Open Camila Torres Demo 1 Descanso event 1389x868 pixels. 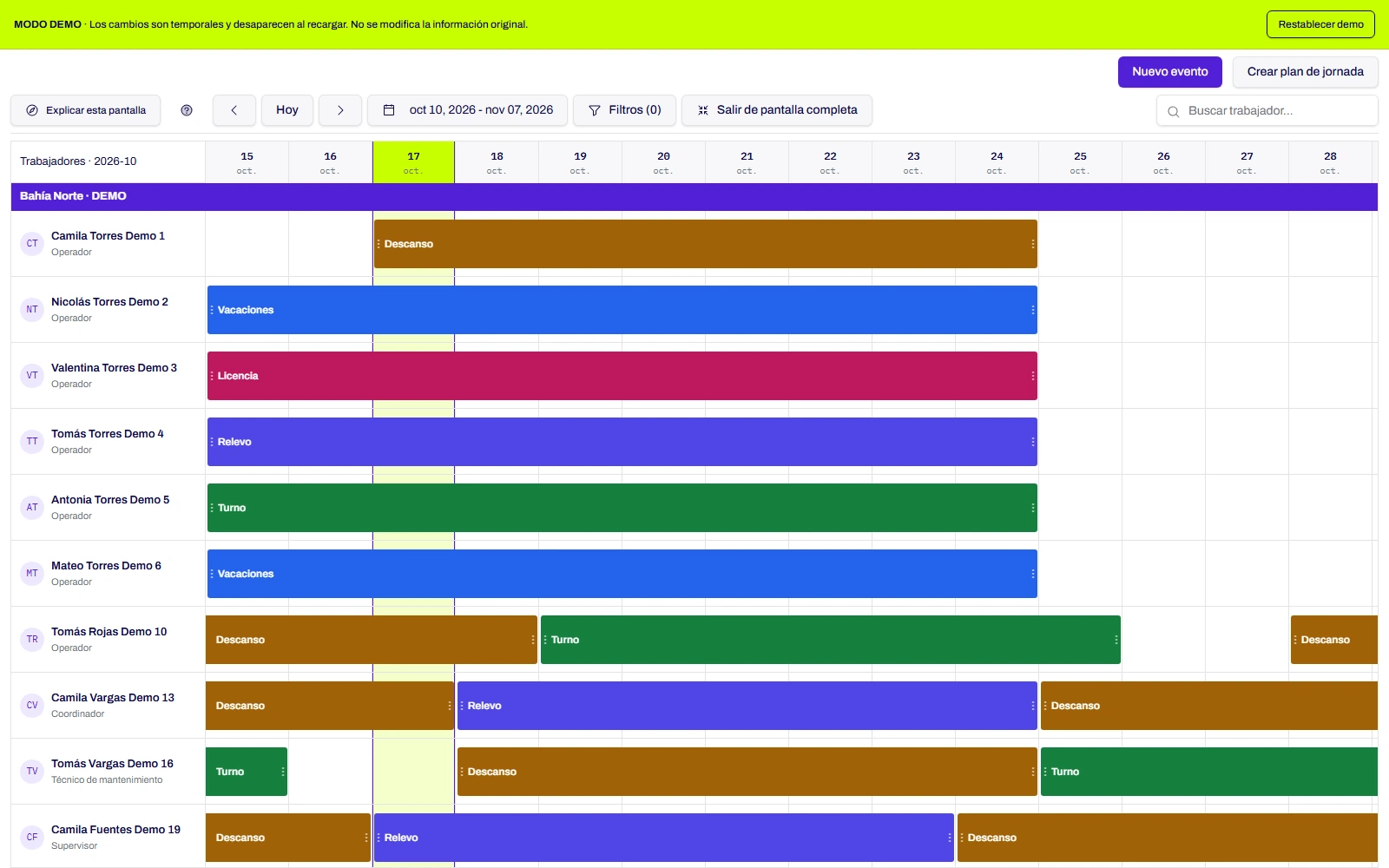click(x=706, y=244)
